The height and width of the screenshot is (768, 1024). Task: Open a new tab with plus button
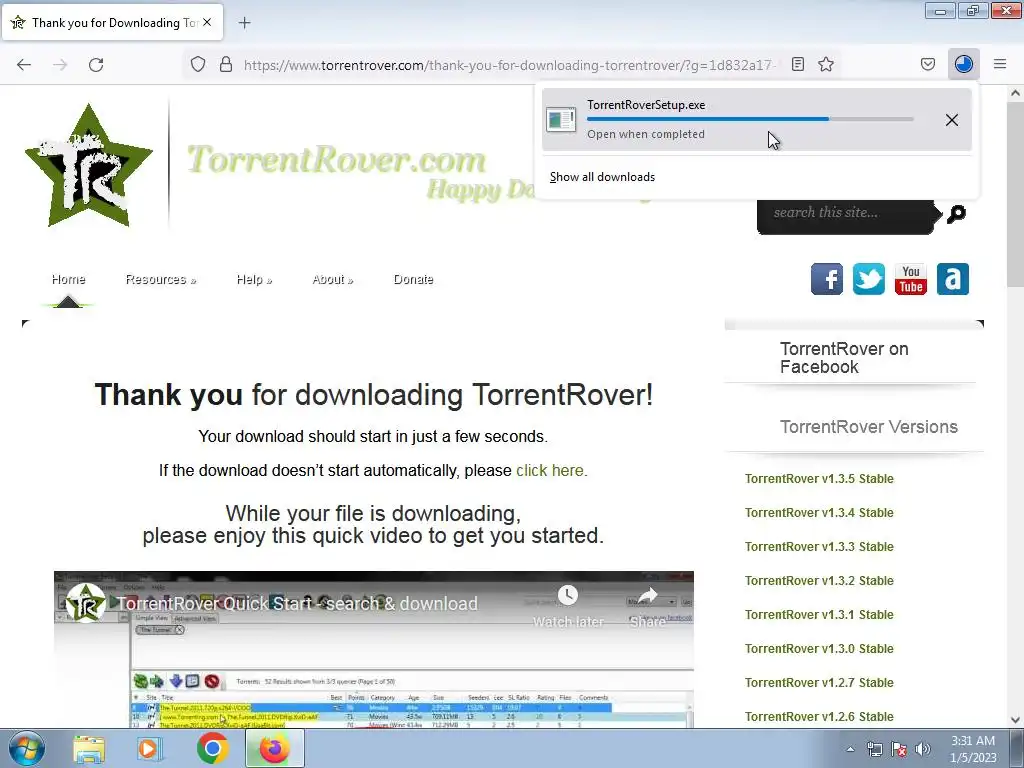click(x=244, y=23)
